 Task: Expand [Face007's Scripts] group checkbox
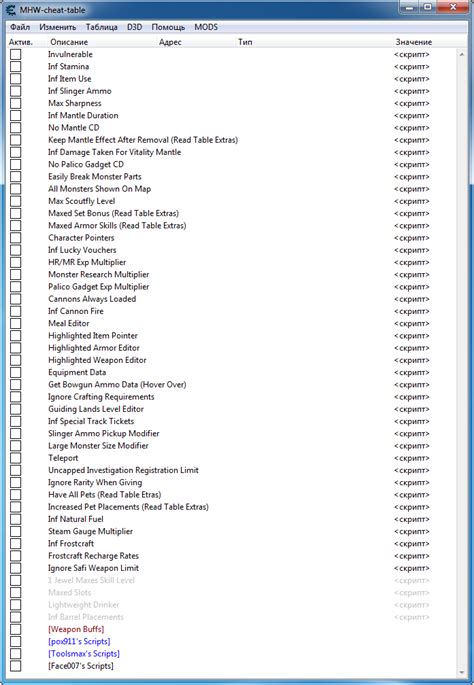point(16,666)
